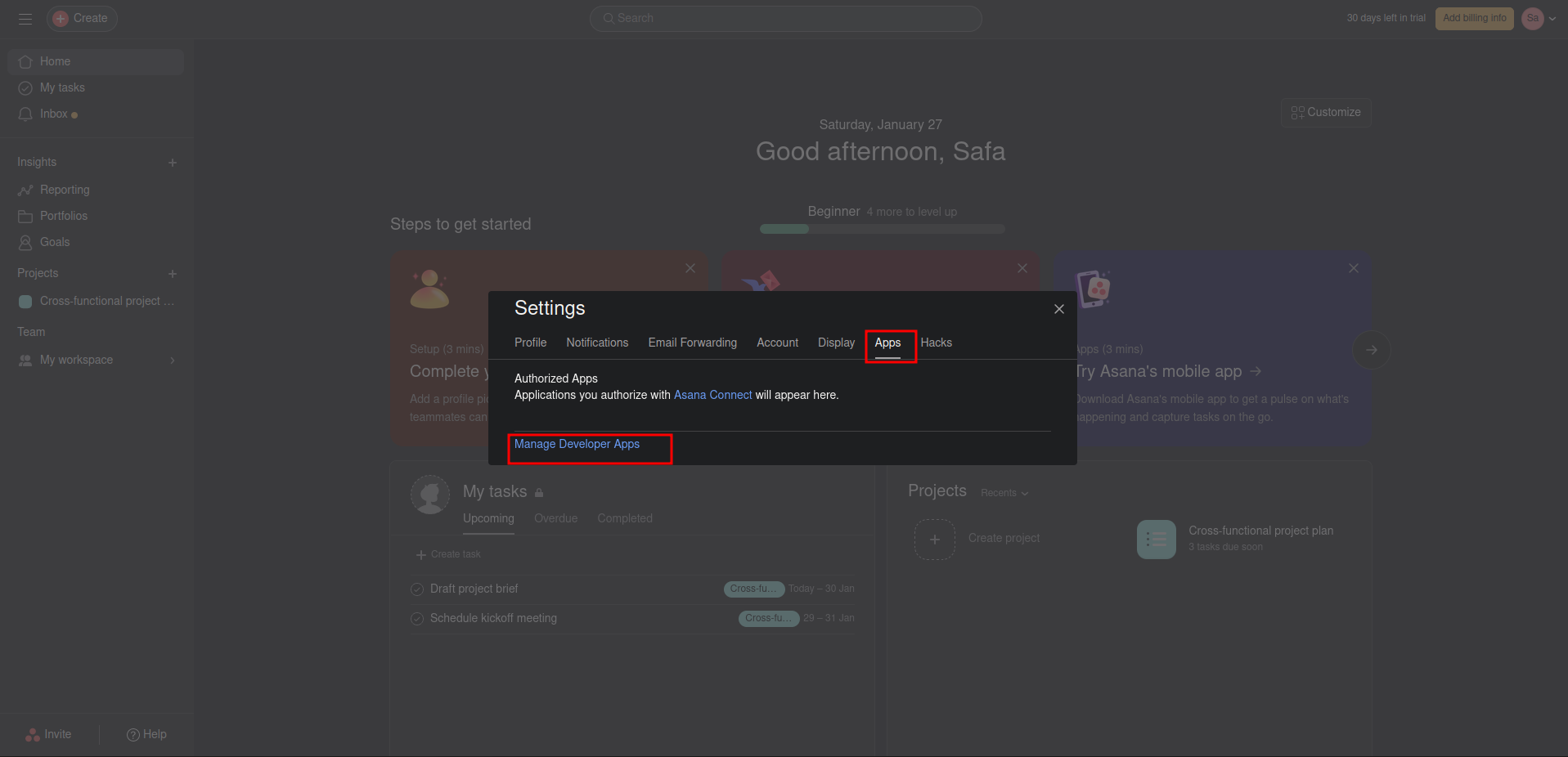
Task: Go to Home in sidebar
Action: click(x=96, y=61)
